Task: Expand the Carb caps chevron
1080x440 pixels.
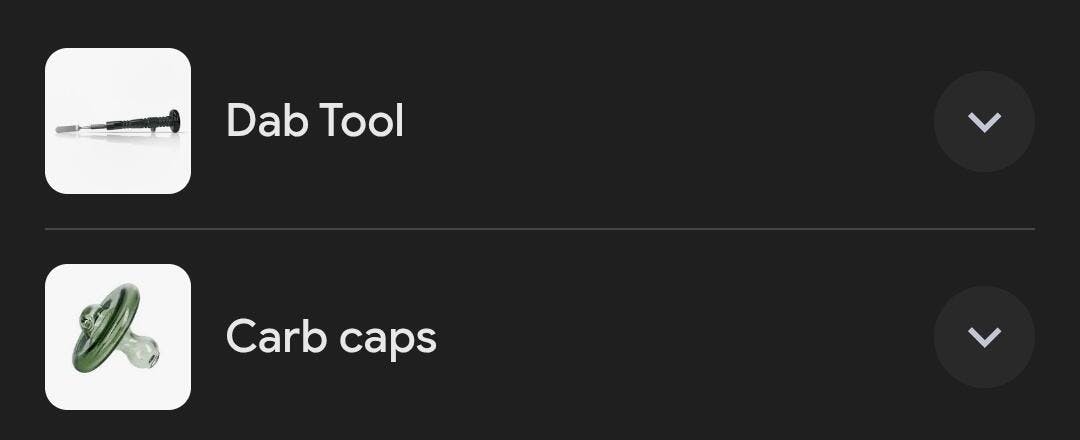Action: point(984,337)
